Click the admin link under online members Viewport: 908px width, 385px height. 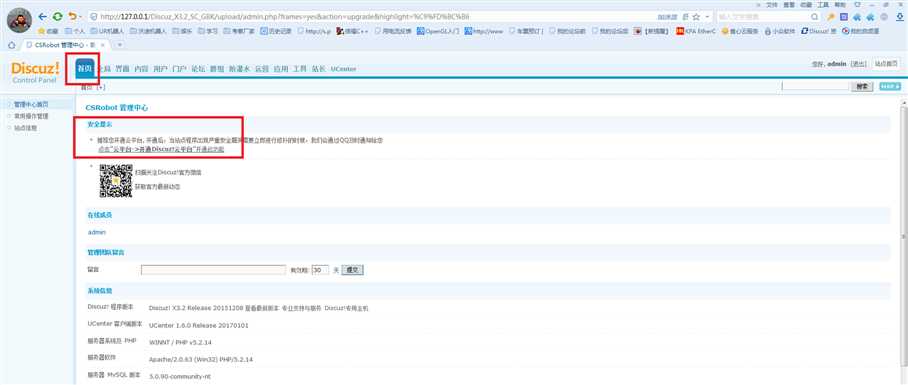pos(97,232)
